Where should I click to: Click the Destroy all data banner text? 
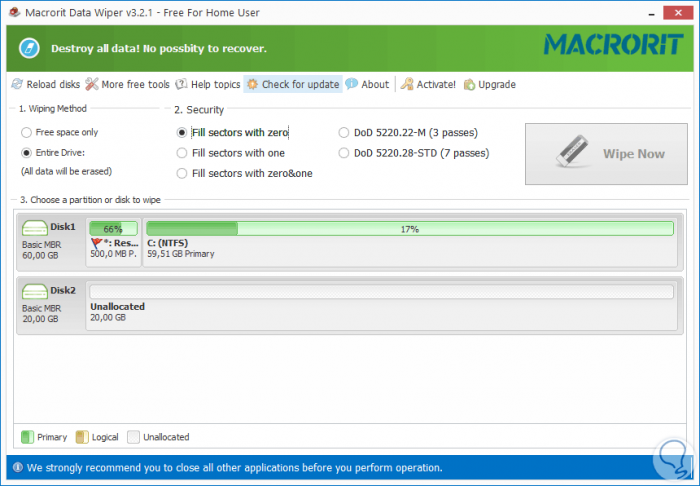[158, 49]
